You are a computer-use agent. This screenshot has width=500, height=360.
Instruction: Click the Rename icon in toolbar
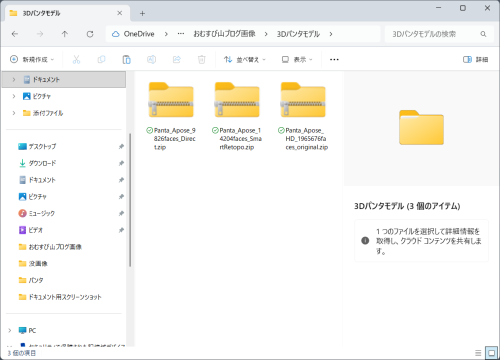click(x=151, y=60)
